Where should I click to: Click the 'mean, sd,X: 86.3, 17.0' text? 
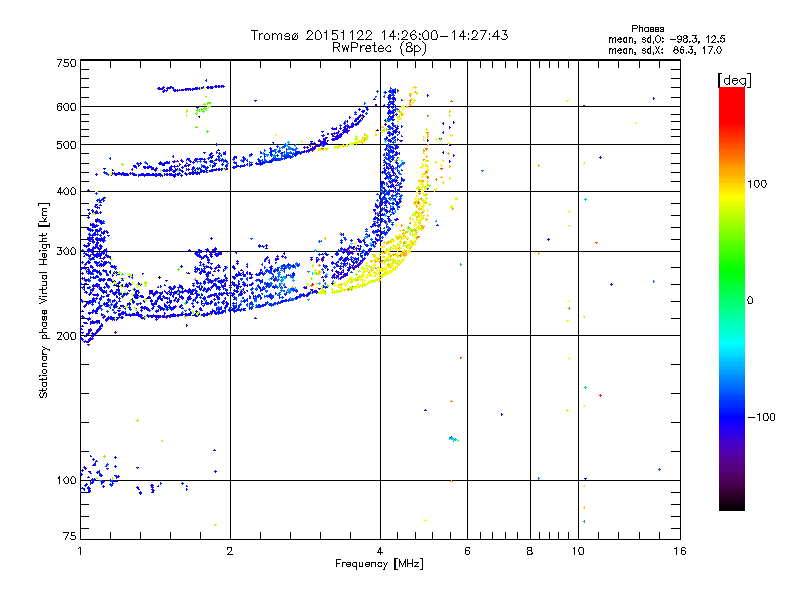[x=665, y=50]
